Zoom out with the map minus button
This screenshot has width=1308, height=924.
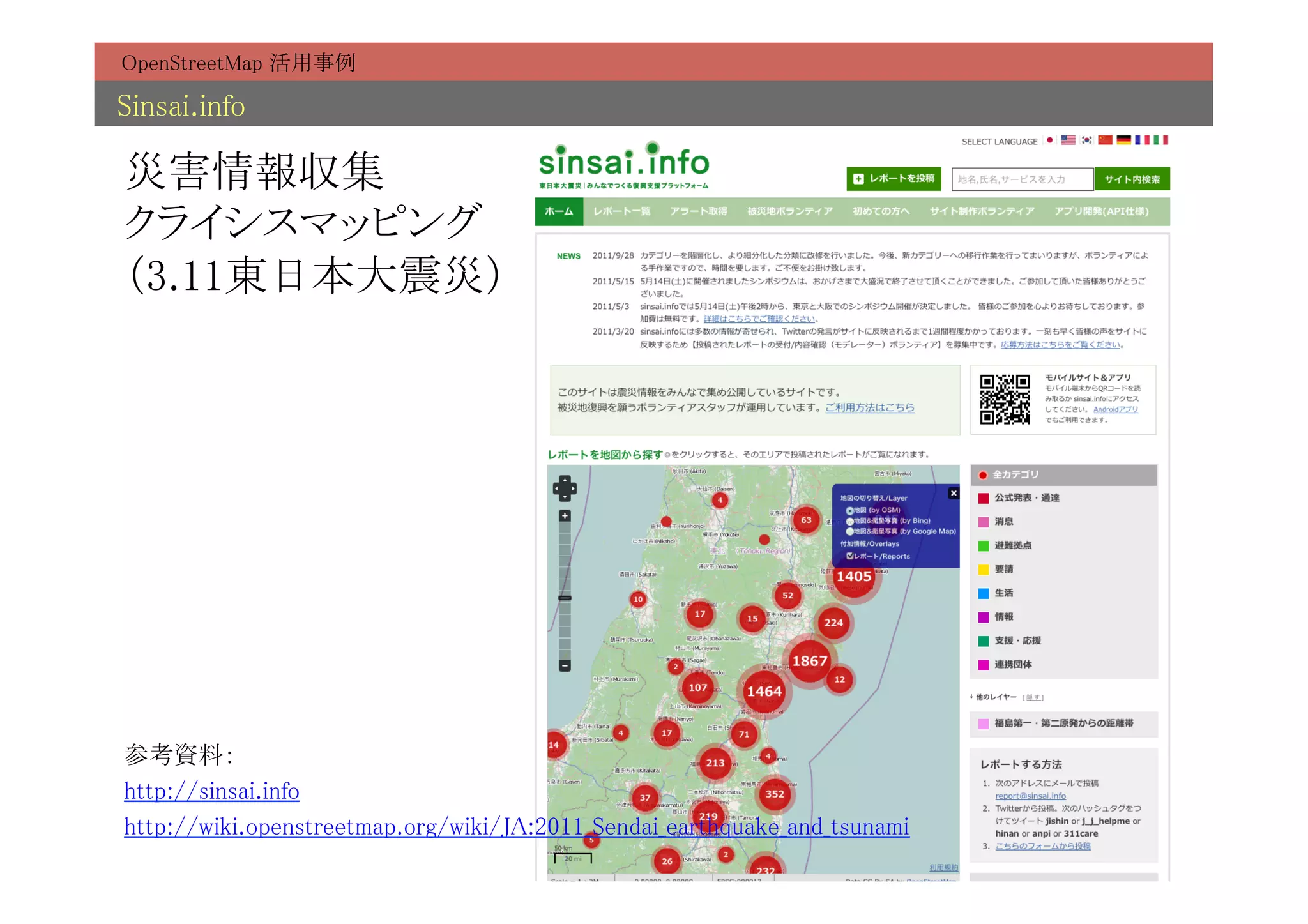[565, 665]
